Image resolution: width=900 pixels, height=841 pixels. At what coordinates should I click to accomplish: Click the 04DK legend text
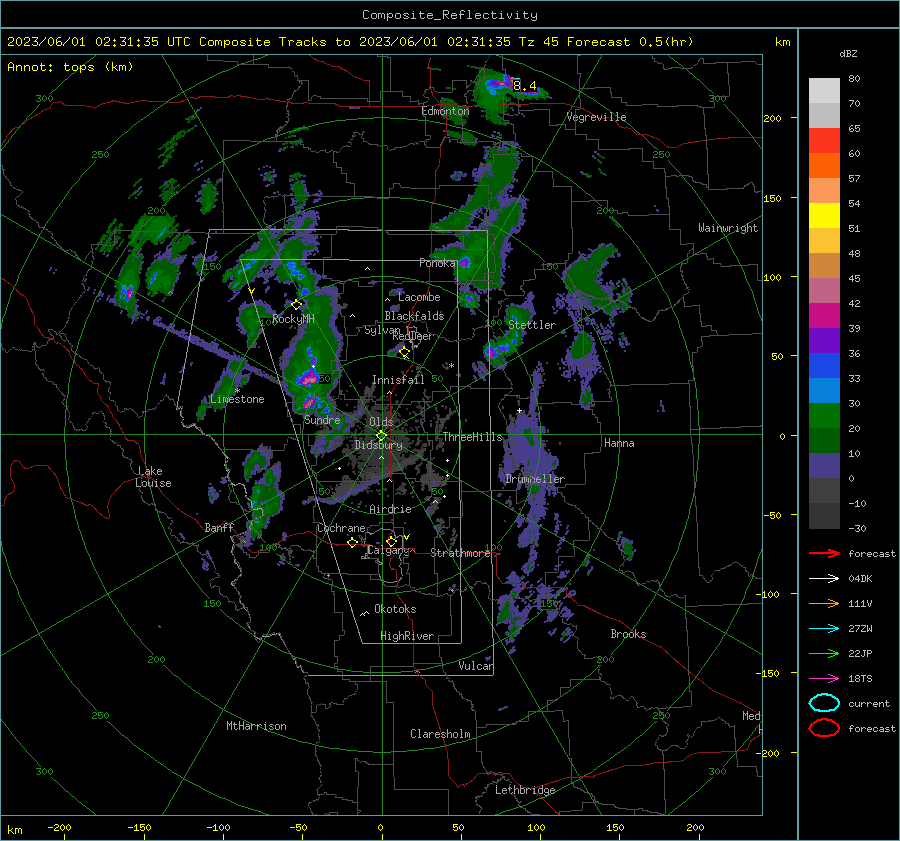tap(860, 579)
